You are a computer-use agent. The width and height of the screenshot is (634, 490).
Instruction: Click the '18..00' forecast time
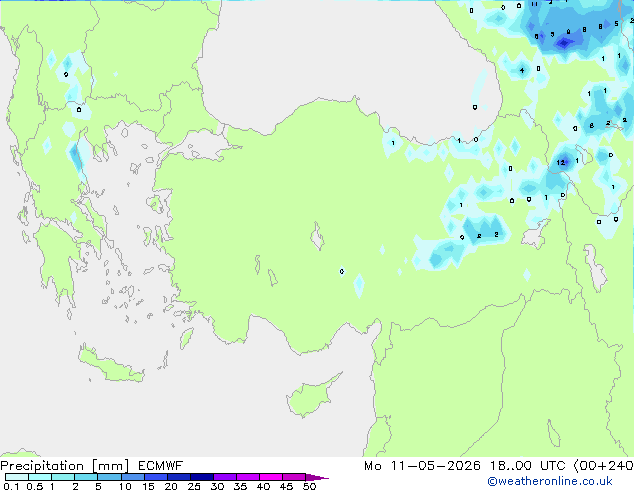511,466
